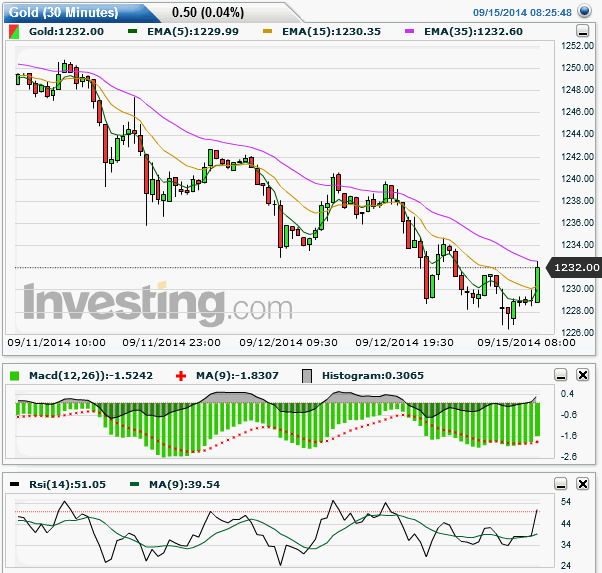
Task: Click the 54 RSI axis value
Action: click(566, 502)
